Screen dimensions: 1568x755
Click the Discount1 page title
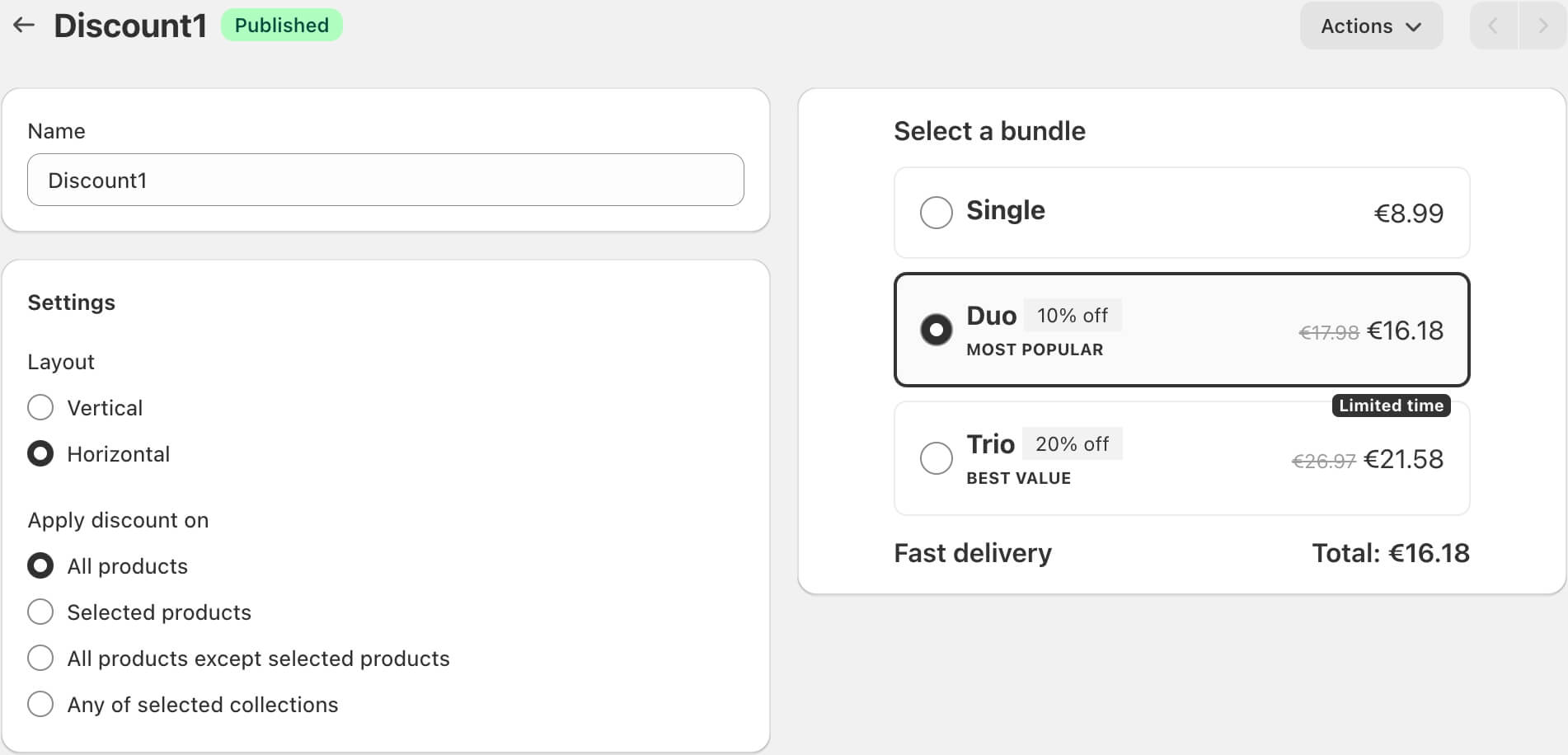tap(130, 26)
